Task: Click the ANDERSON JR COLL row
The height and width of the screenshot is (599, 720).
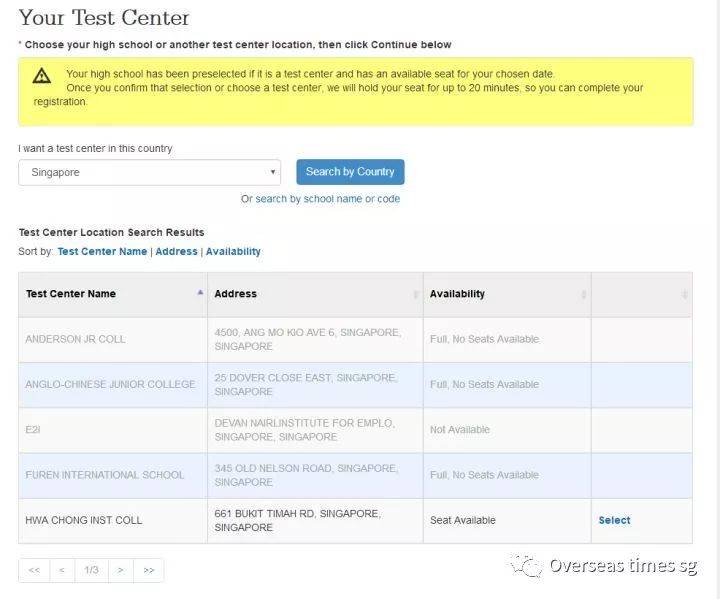Action: coord(75,339)
